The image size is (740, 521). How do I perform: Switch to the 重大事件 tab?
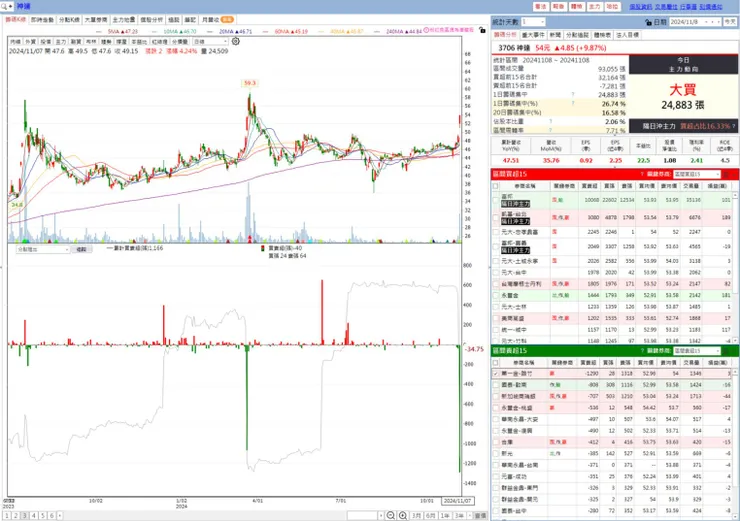pyautogui.click(x=533, y=35)
